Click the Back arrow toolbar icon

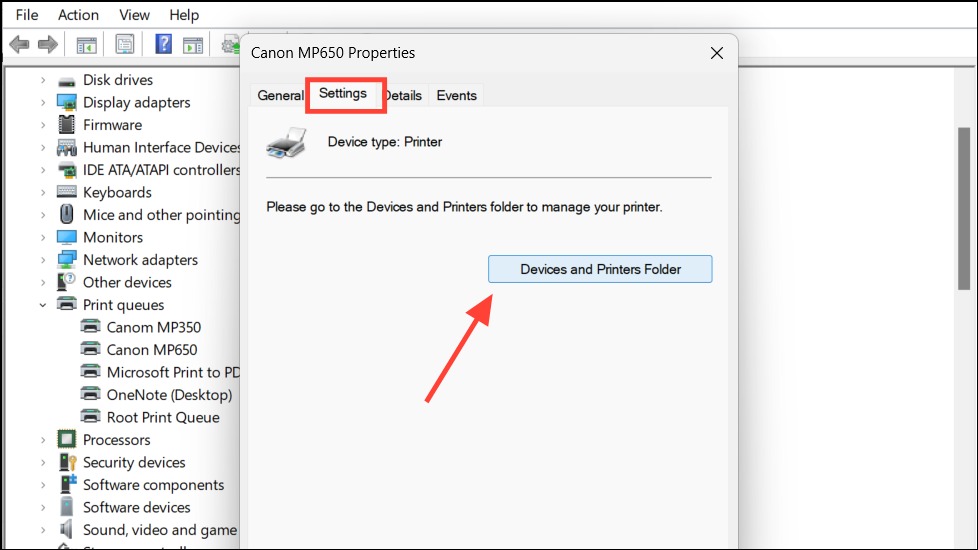(x=19, y=44)
